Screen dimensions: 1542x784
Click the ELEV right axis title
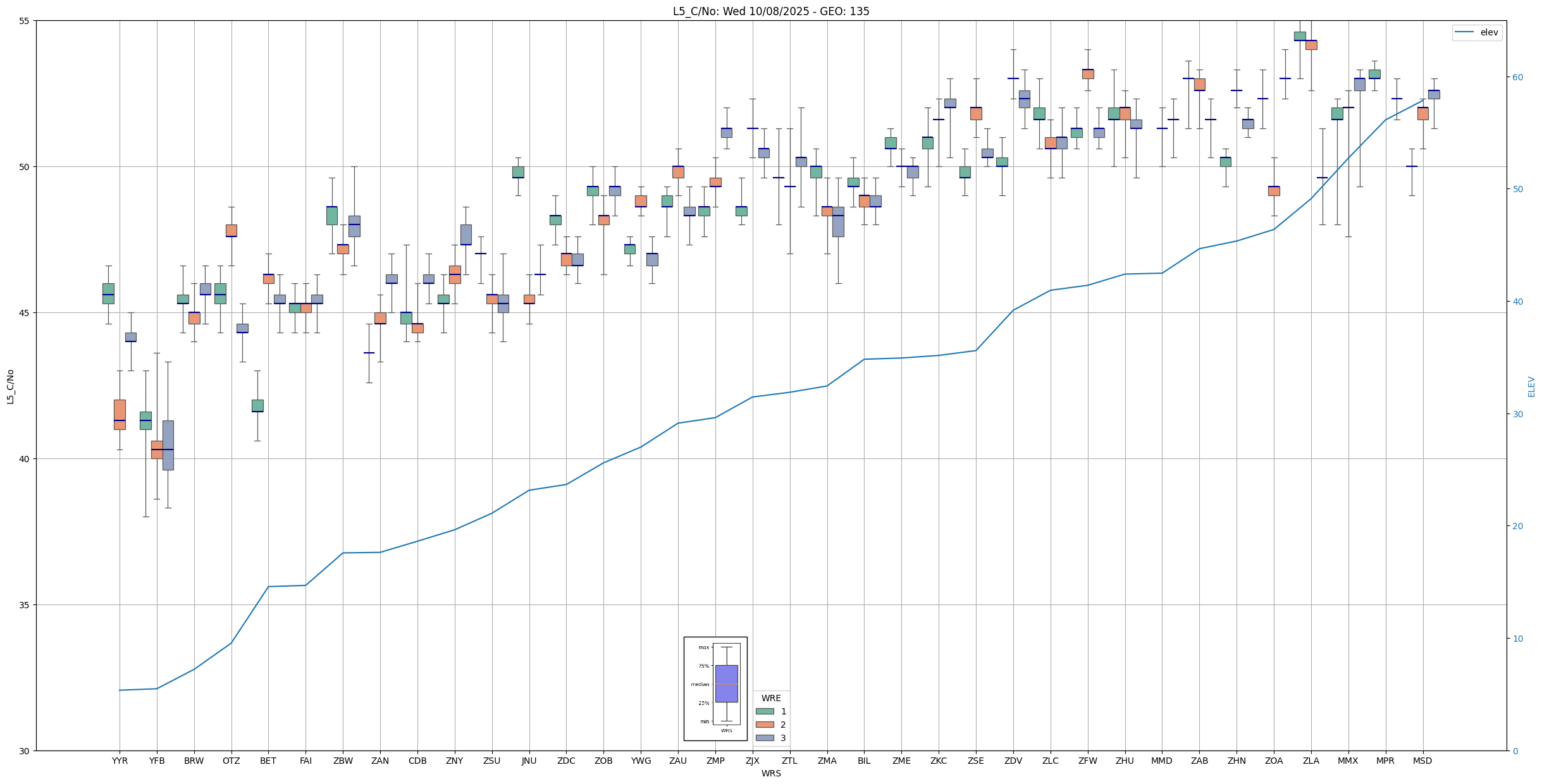[1531, 386]
